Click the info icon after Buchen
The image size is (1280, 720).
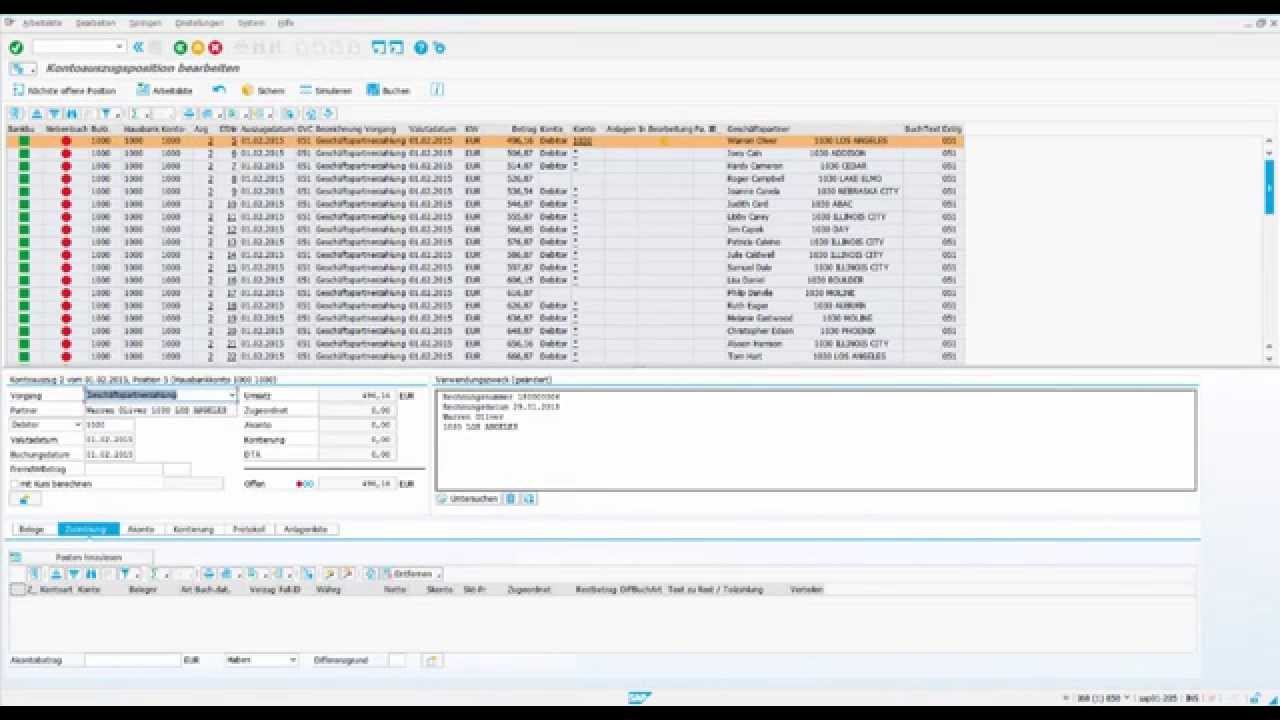coord(437,90)
